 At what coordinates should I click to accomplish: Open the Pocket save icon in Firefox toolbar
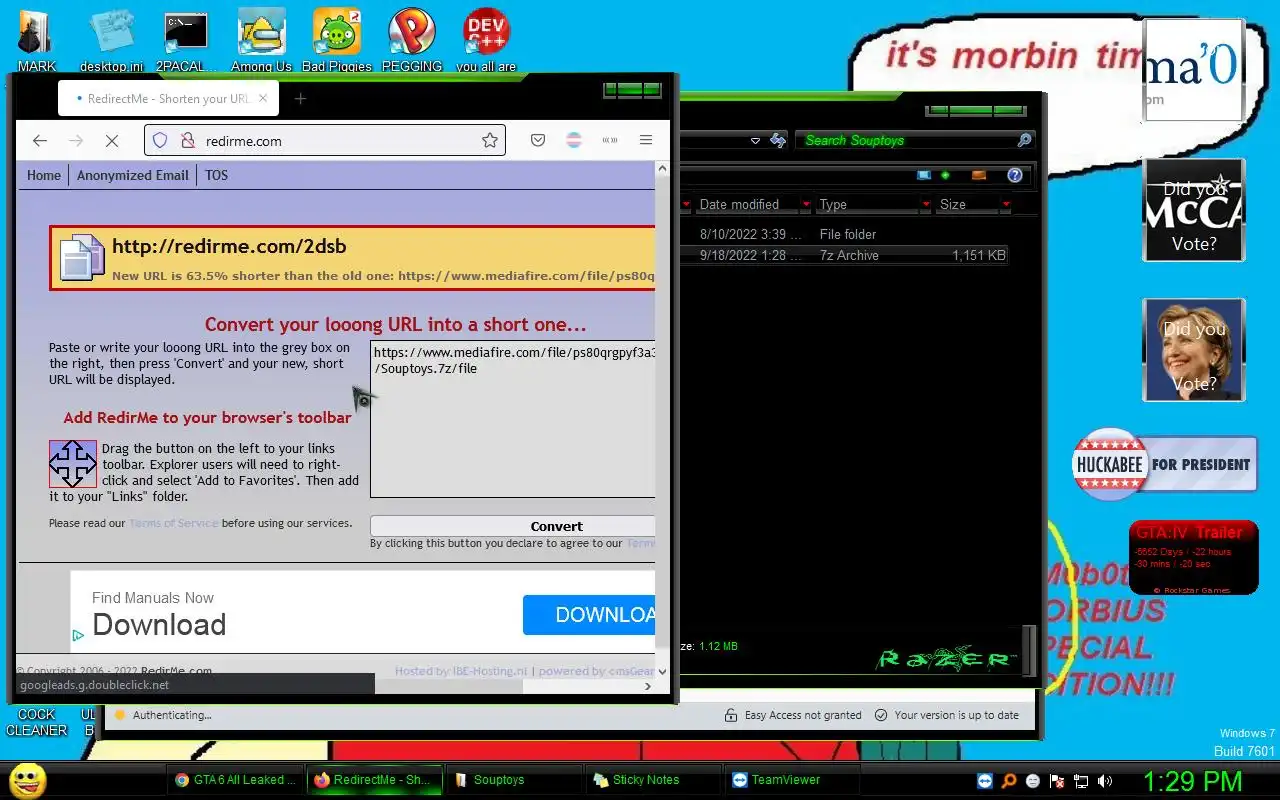coord(538,141)
